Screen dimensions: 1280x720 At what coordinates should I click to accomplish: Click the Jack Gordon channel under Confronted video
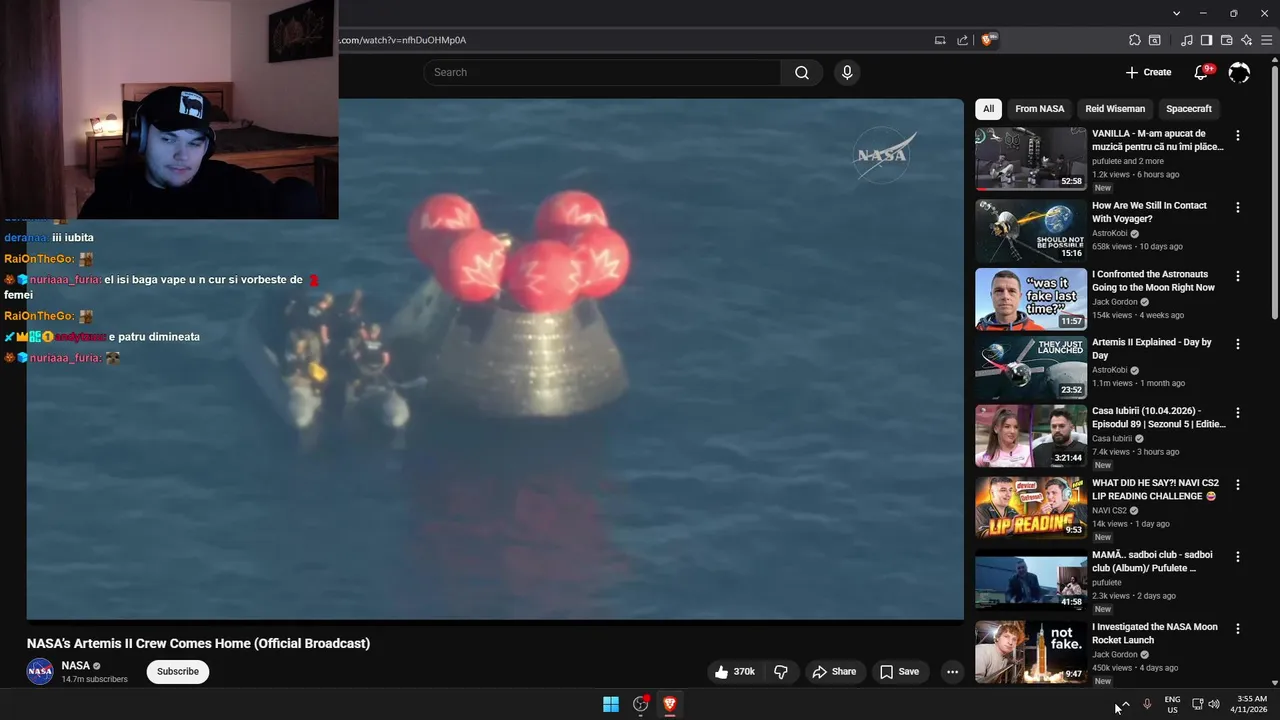click(1115, 302)
